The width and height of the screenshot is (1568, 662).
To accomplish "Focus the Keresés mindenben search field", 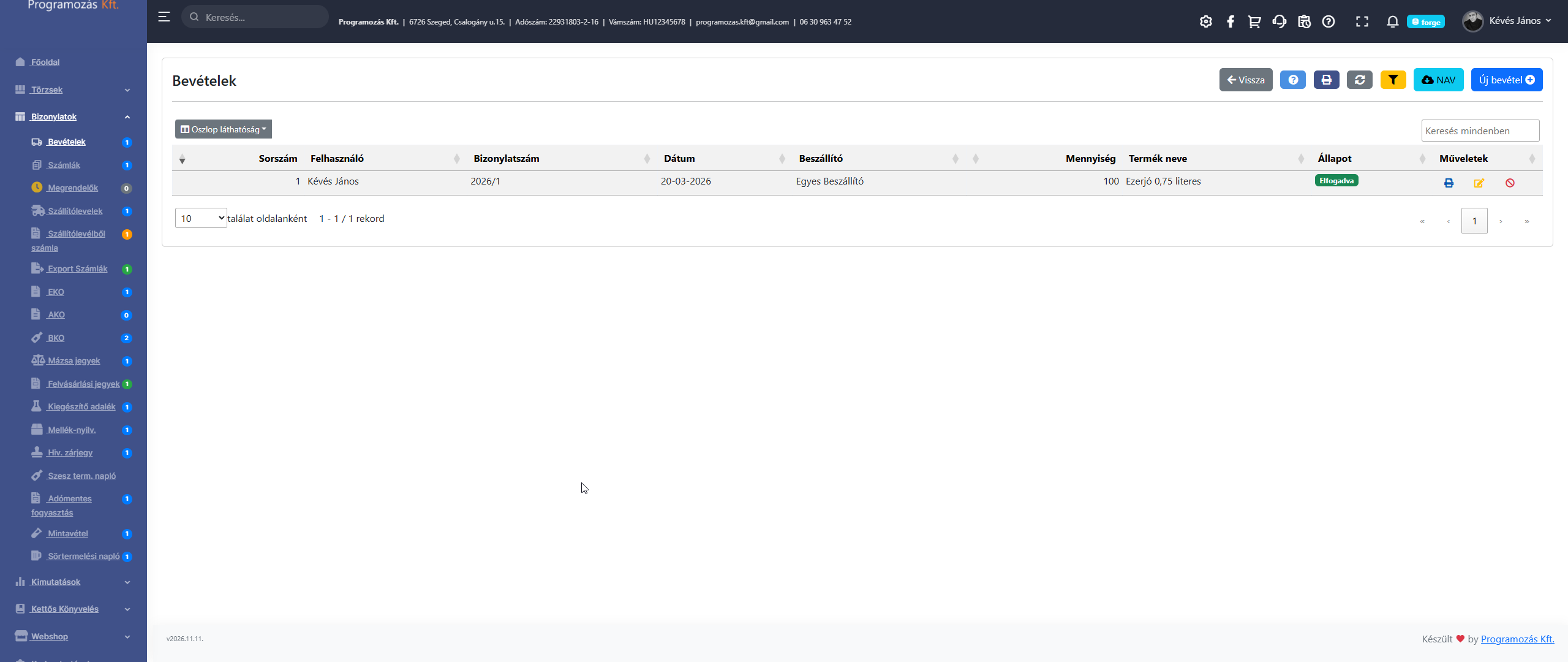I will tap(1480, 131).
